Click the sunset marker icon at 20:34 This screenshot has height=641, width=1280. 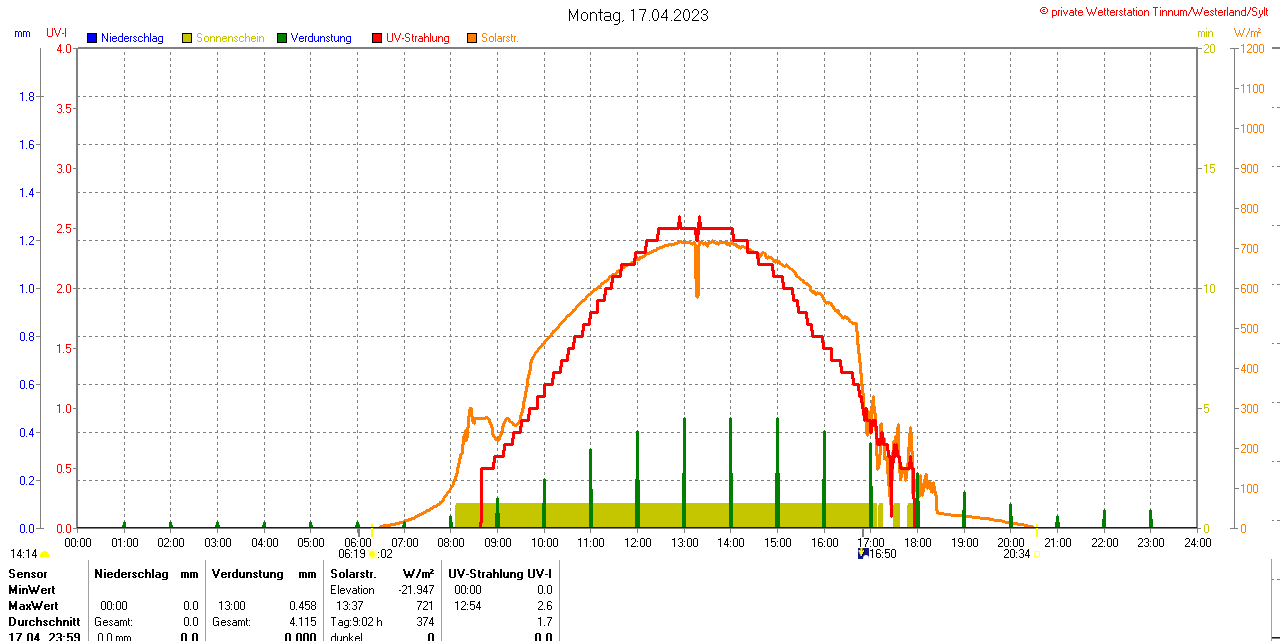(x=1036, y=554)
